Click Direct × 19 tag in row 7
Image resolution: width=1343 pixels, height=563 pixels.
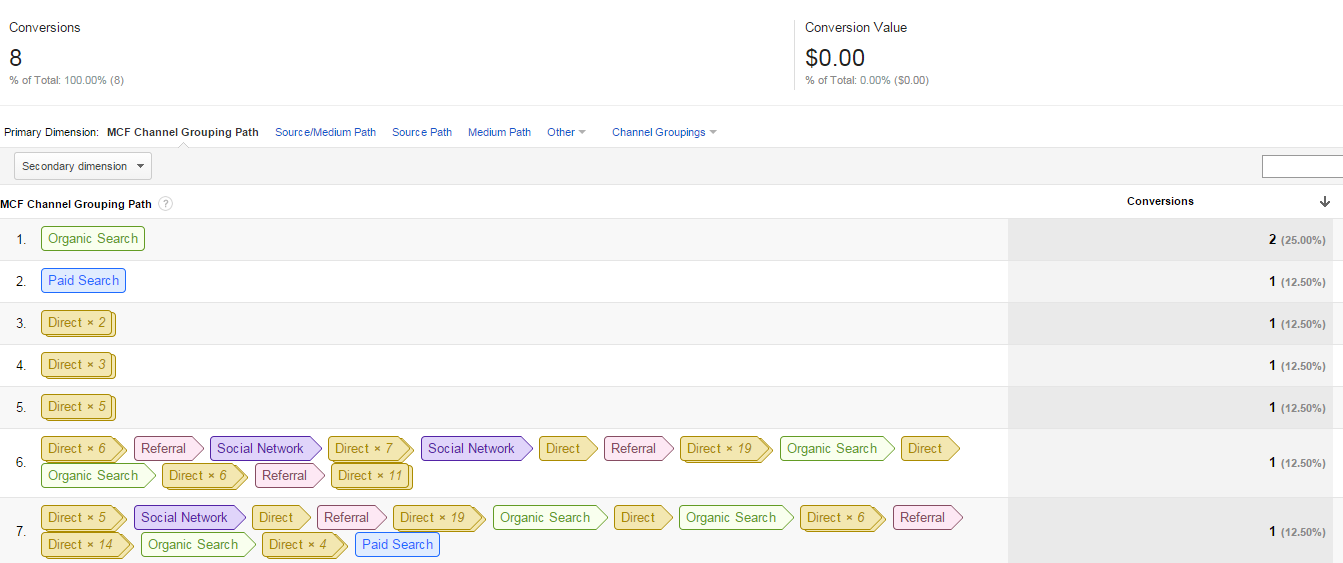click(x=440, y=518)
